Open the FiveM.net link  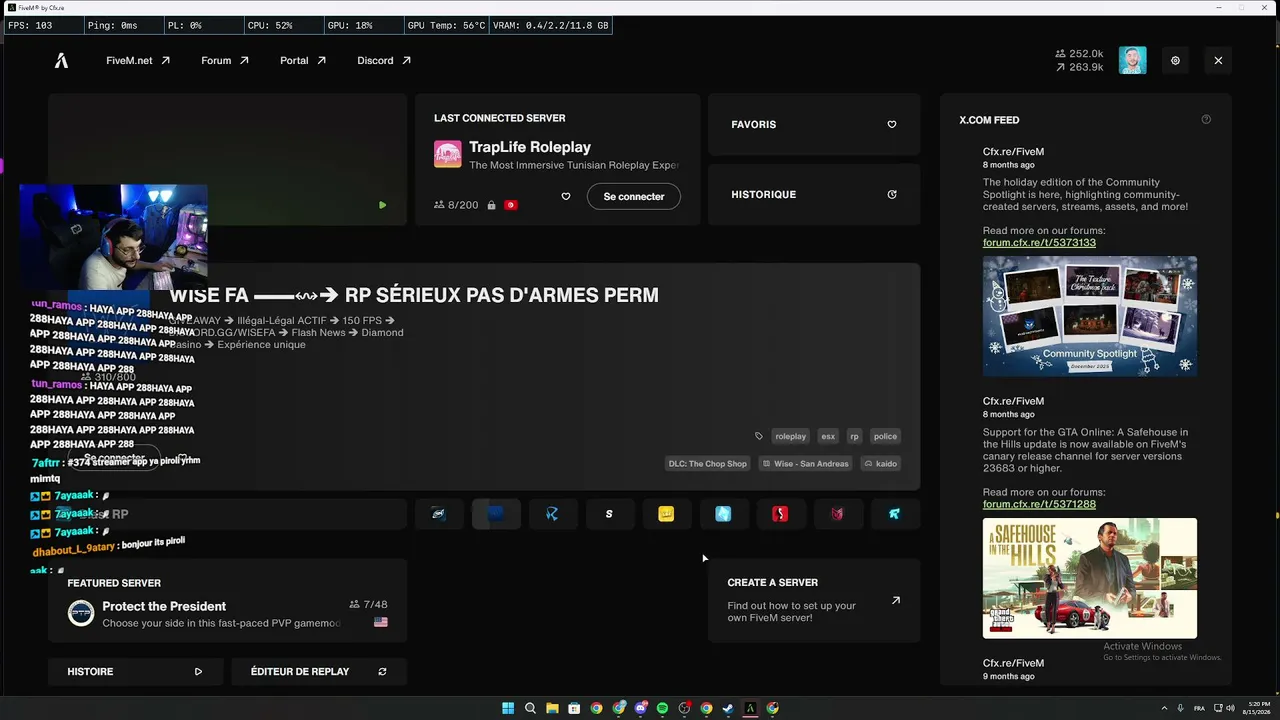[138, 61]
